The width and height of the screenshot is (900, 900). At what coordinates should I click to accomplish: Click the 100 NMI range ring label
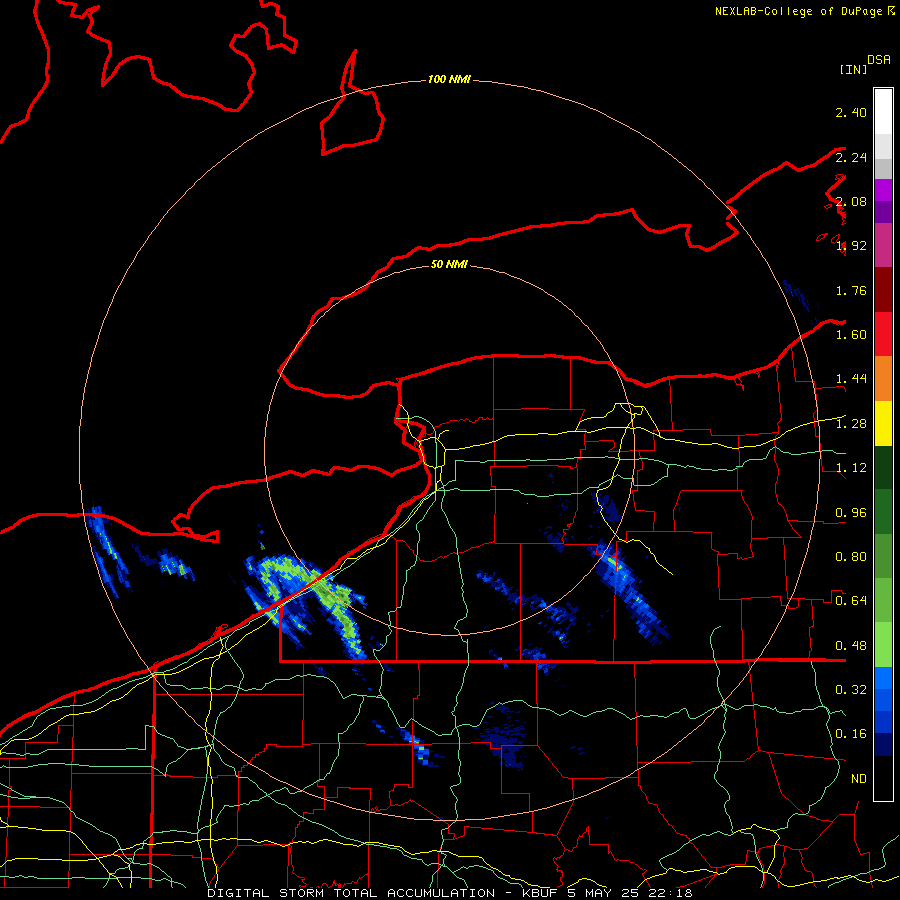click(449, 79)
